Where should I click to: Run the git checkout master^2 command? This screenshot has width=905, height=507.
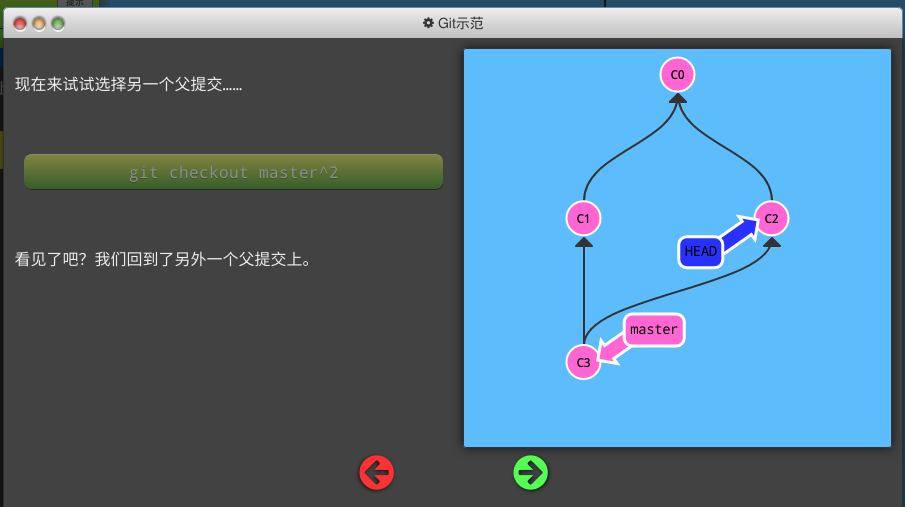(233, 172)
